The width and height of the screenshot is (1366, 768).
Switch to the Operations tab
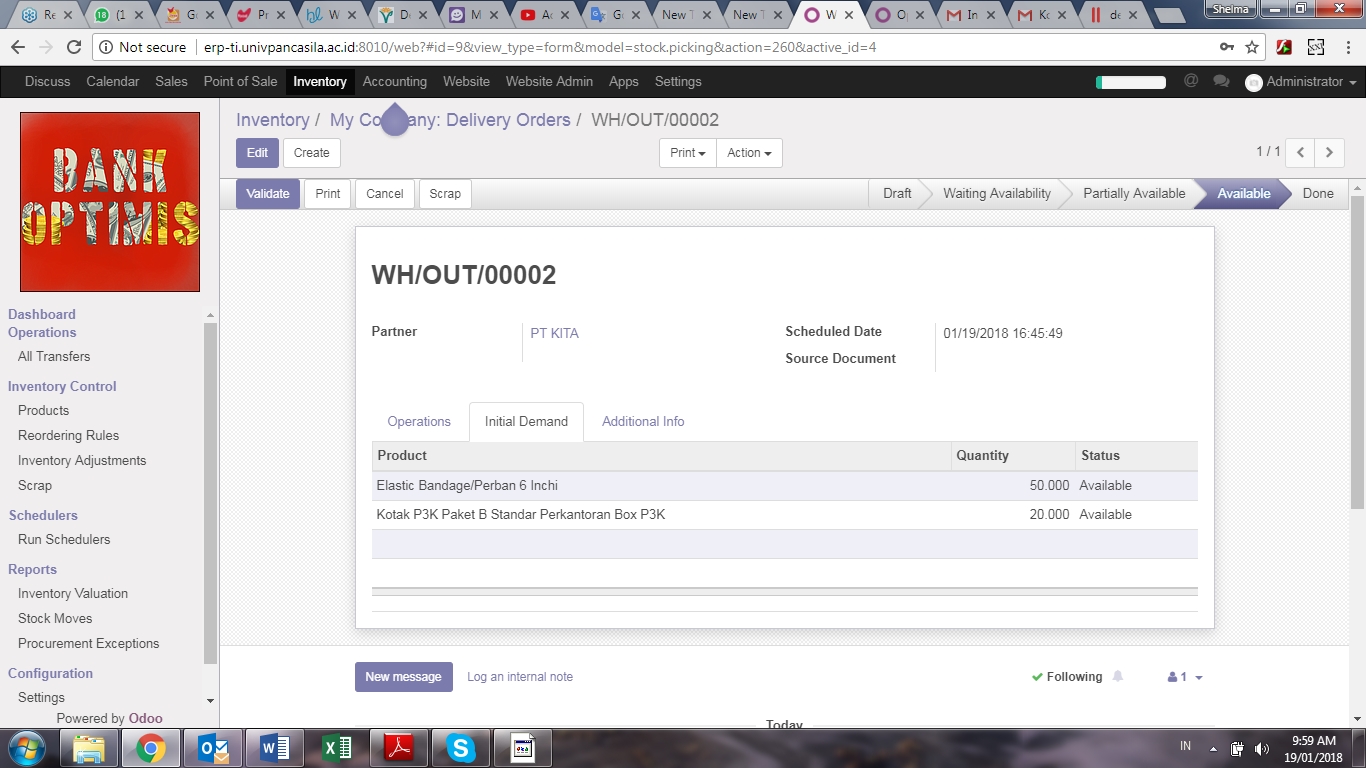coord(419,422)
